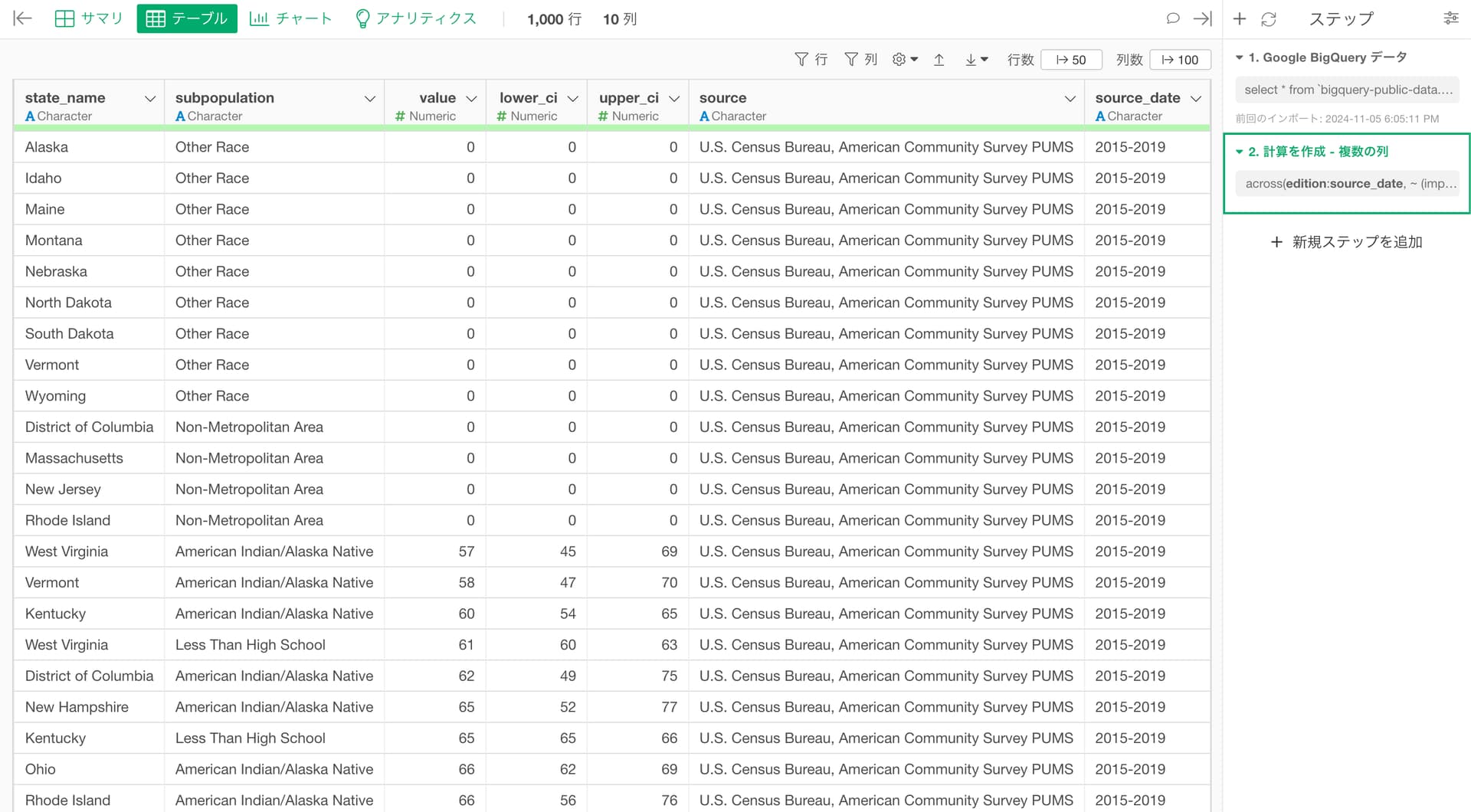Open the step settings sliders icon
Screen dimensions: 1471x812
coord(1451,18)
